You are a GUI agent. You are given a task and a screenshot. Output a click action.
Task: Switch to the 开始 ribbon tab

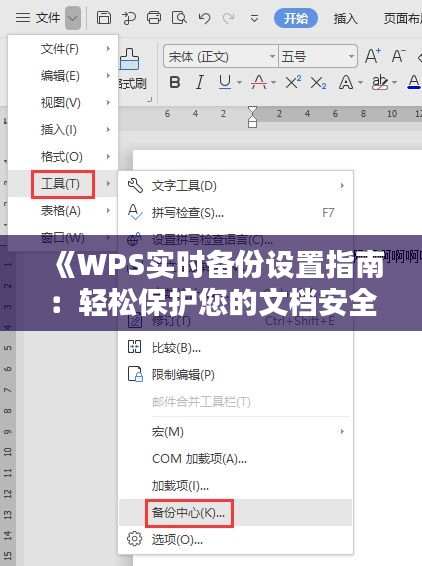point(296,18)
